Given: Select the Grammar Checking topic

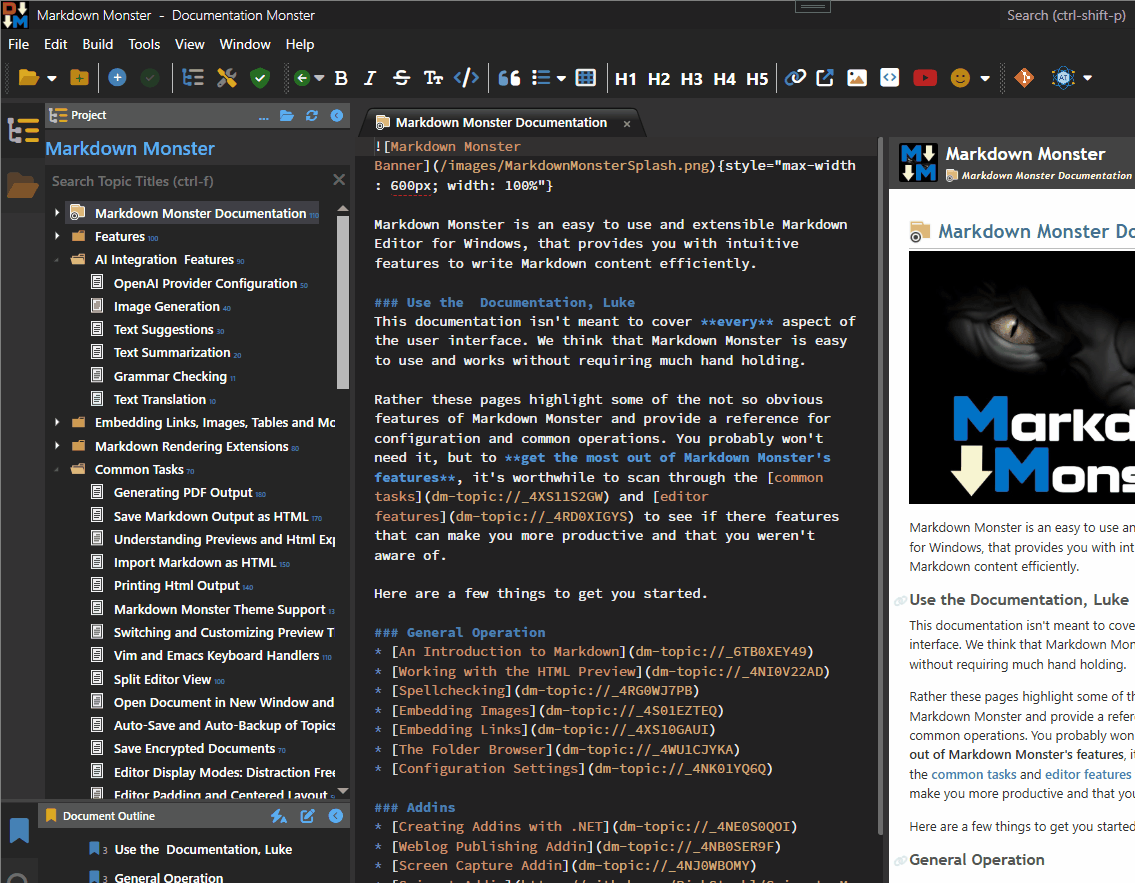Looking at the screenshot, I should pyautogui.click(x=170, y=376).
